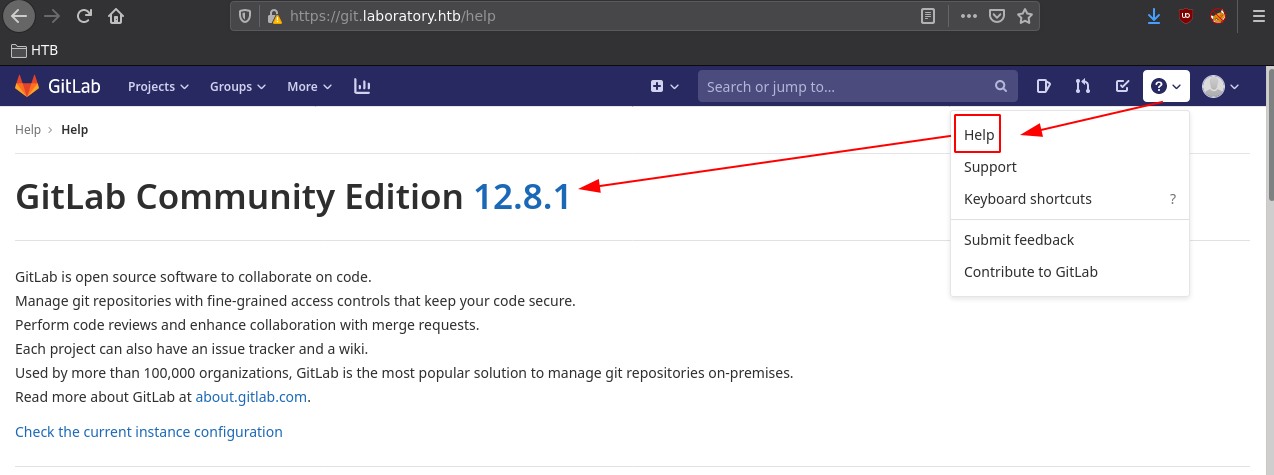Open the instance activity chart icon

coord(362,87)
